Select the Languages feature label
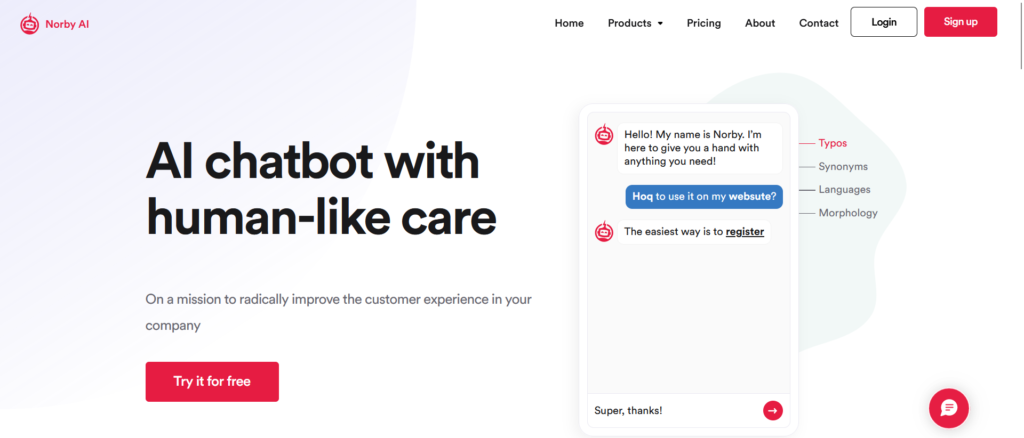The image size is (1024, 438). point(844,189)
